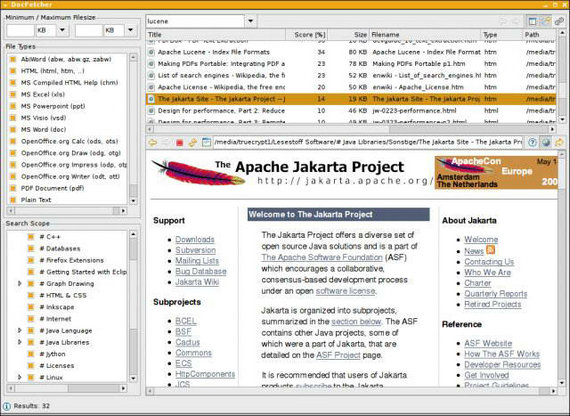The image size is (570, 416).
Task: Open the search history dropdown next to lucene
Action: (x=250, y=21)
